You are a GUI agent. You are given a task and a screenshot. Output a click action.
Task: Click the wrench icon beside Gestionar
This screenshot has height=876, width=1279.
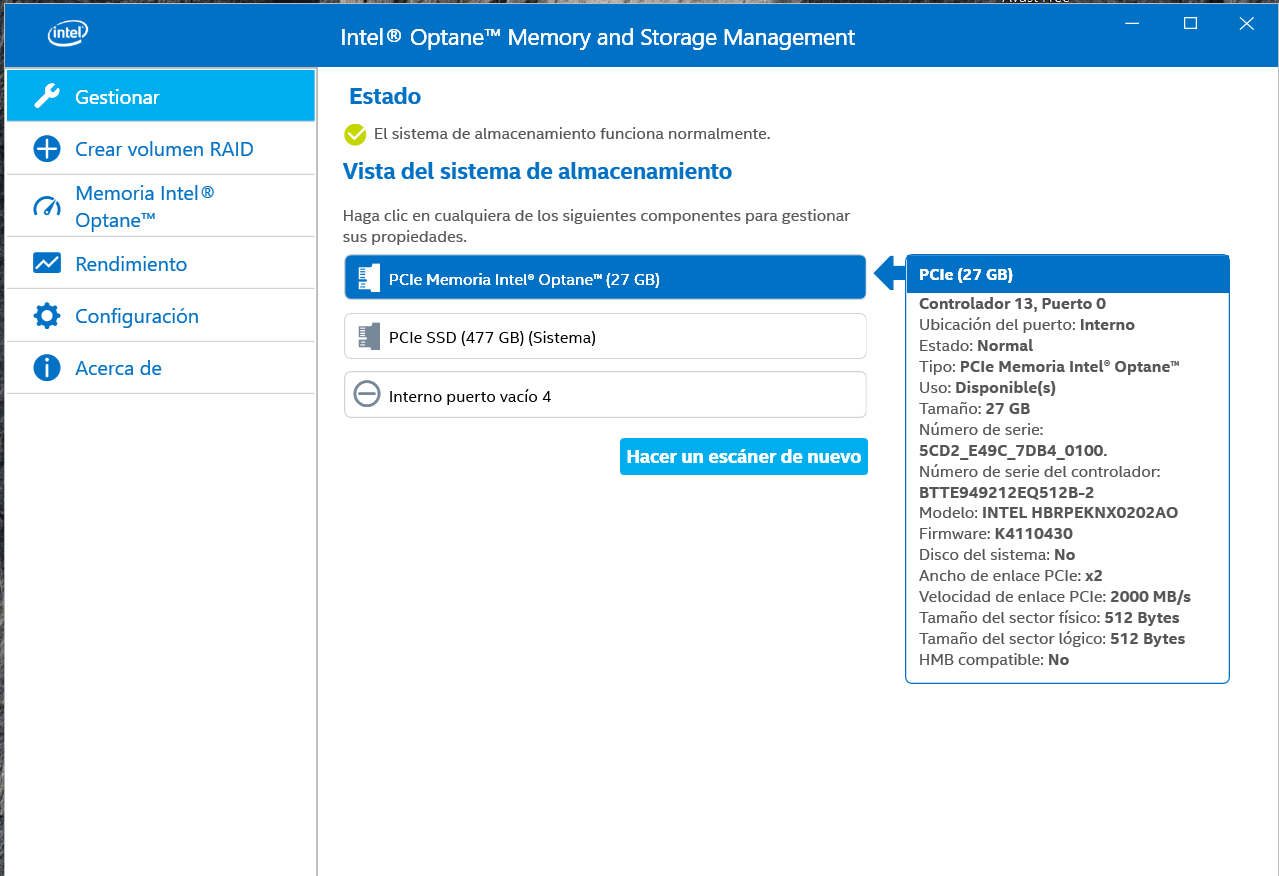(47, 97)
